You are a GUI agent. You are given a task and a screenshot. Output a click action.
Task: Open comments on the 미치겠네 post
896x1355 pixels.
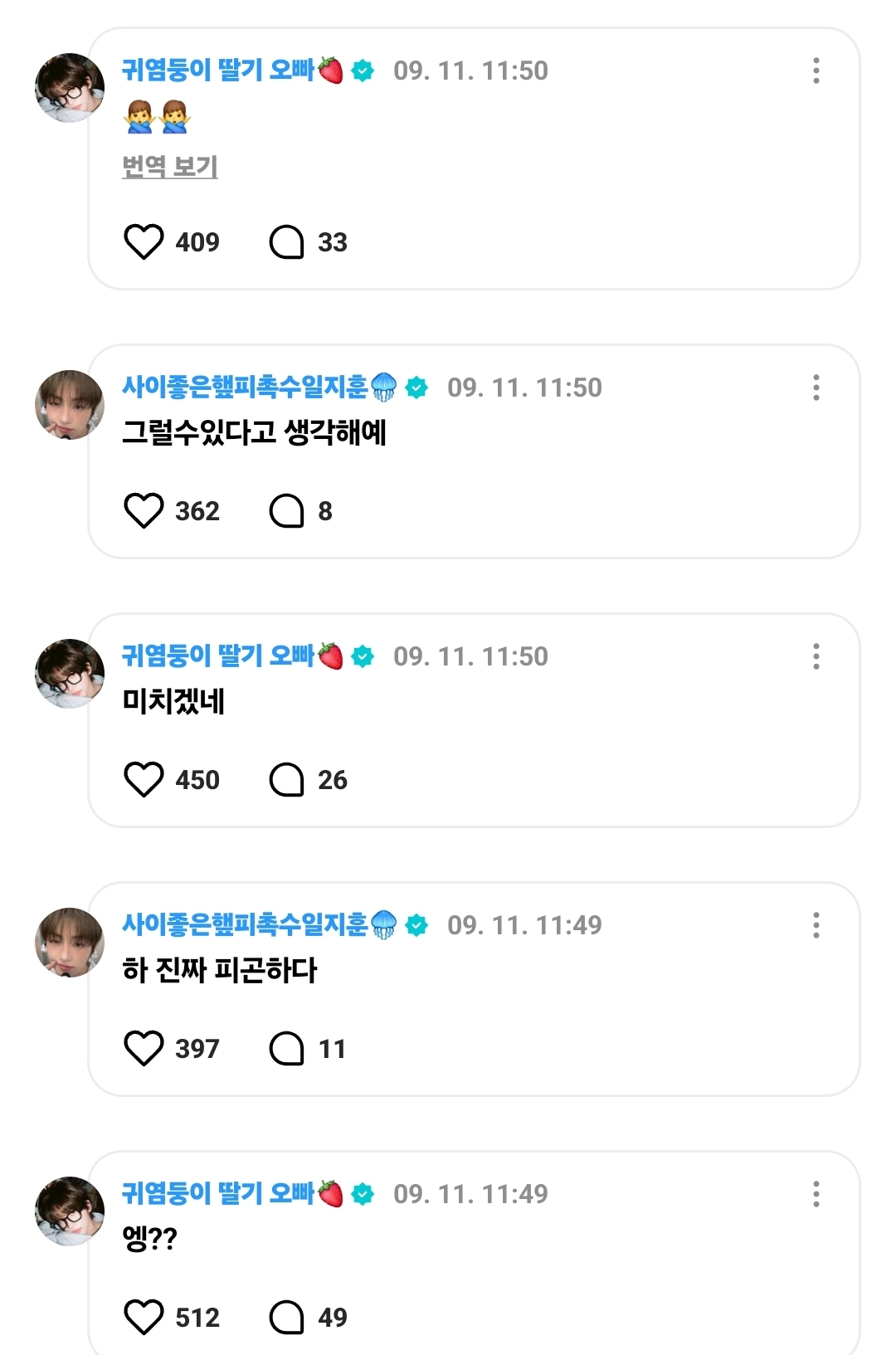tap(287, 780)
